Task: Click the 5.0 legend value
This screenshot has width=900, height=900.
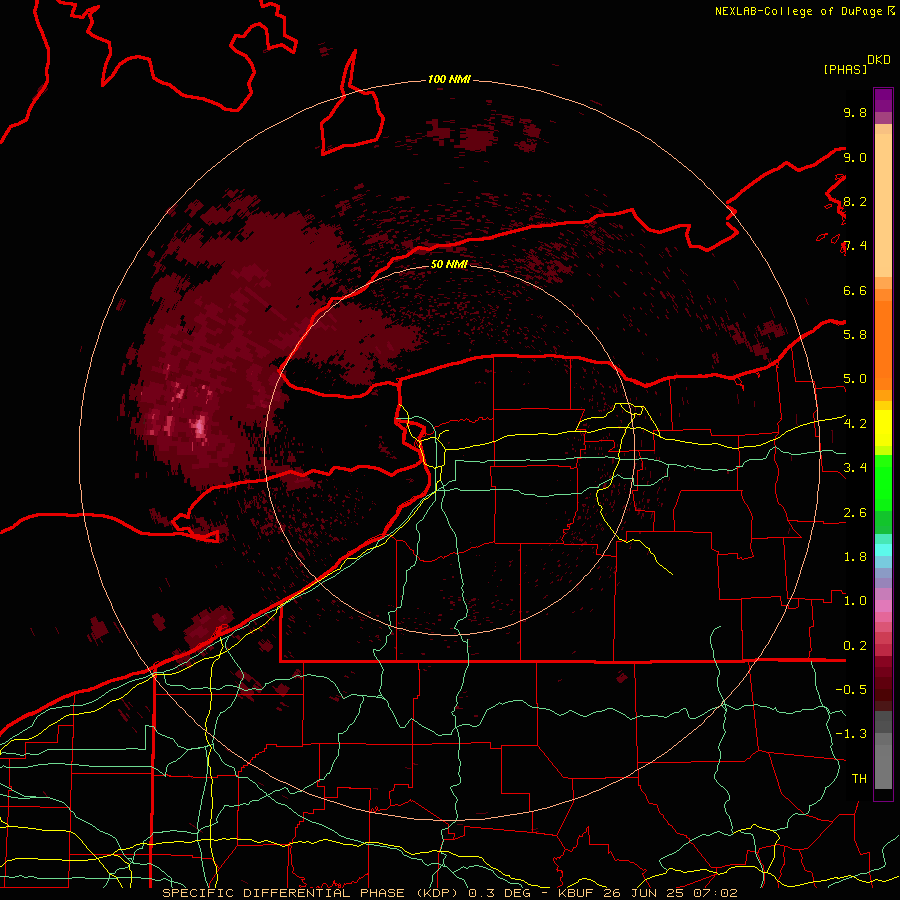Action: tap(855, 379)
